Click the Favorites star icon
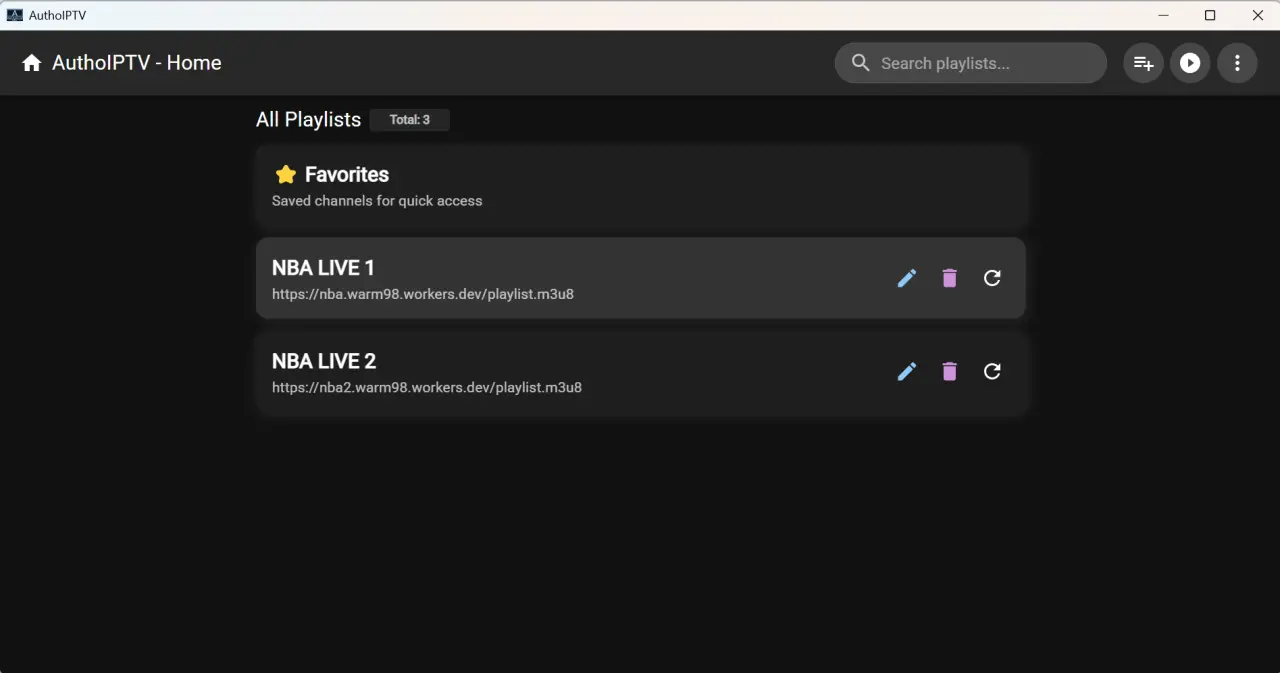1280x673 pixels. coord(286,175)
